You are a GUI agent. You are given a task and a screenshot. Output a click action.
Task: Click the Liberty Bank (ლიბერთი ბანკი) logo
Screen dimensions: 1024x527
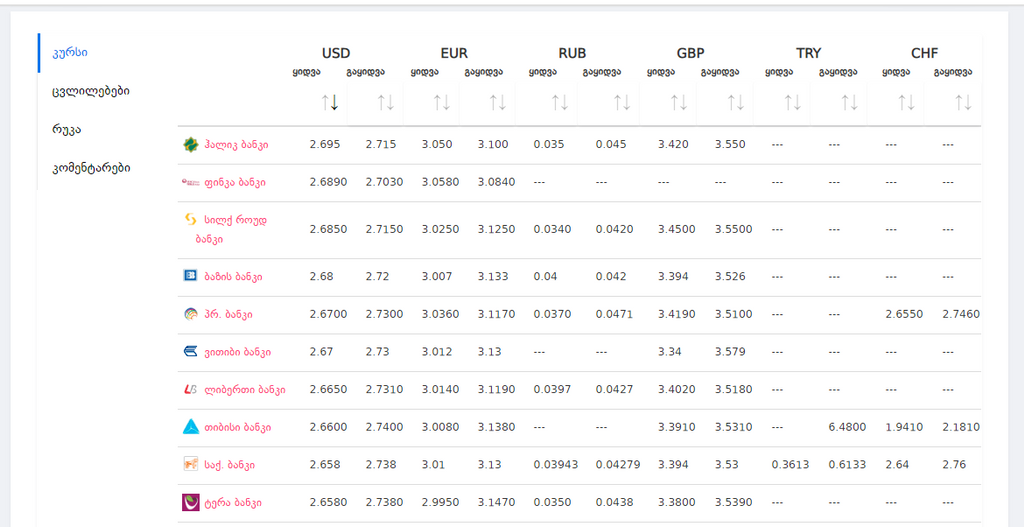point(190,389)
